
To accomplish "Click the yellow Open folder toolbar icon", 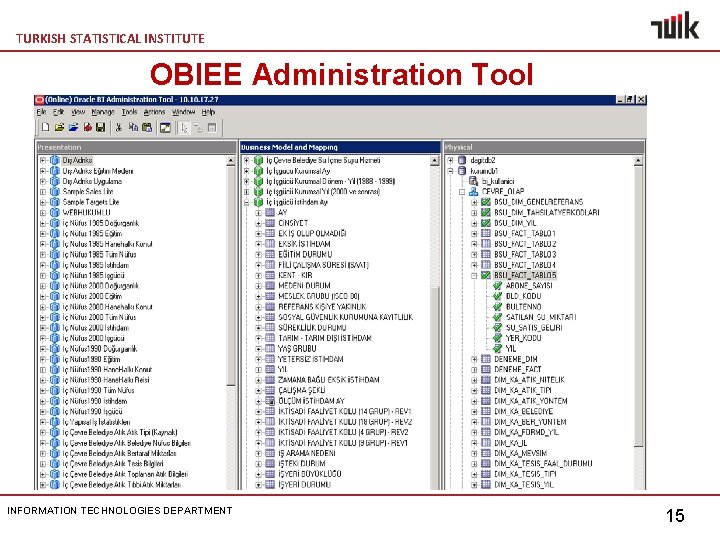I will pos(59,128).
